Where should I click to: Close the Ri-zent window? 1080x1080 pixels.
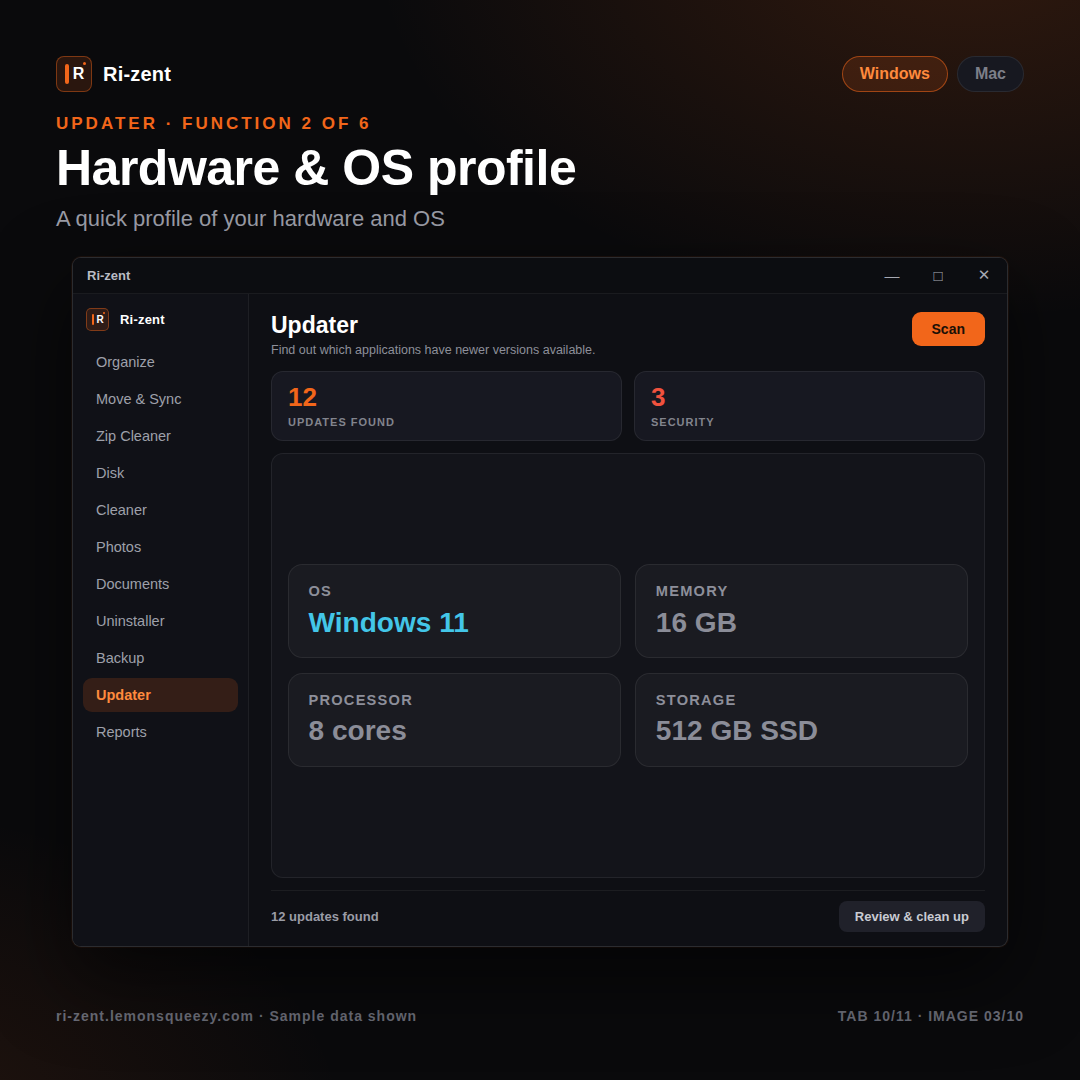[984, 276]
